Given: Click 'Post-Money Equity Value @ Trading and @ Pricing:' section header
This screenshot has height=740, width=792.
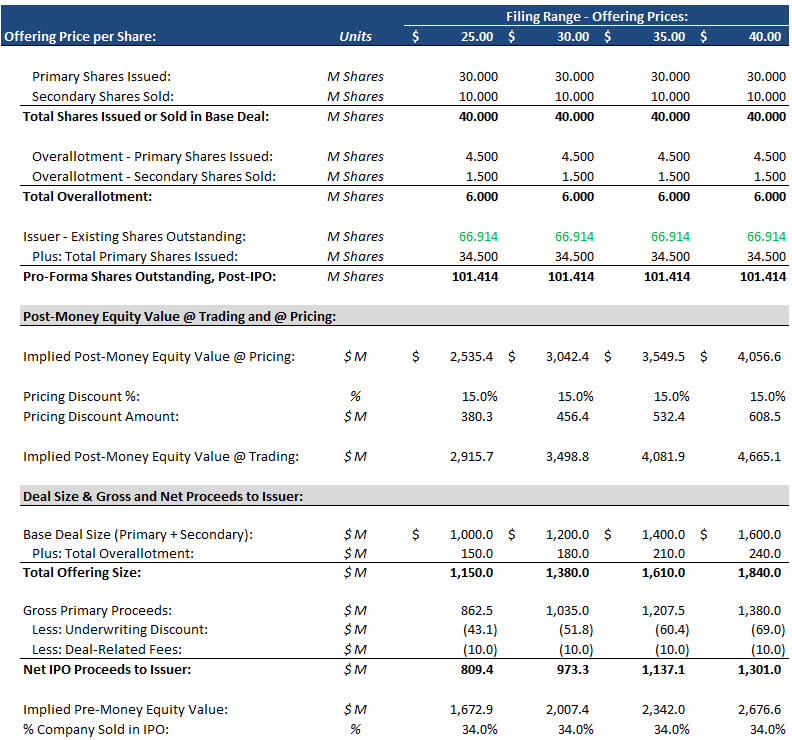Looking at the screenshot, I should [x=179, y=317].
